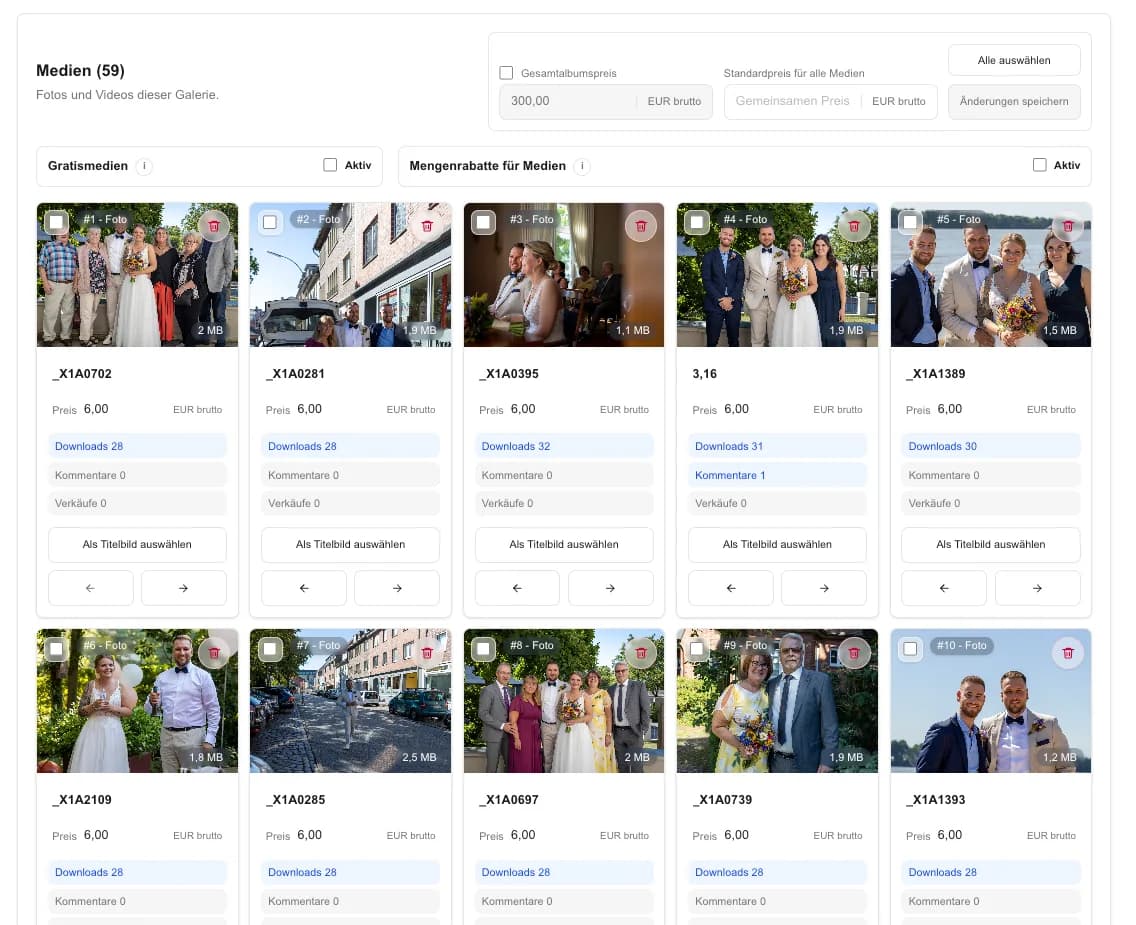Select photo #6 checkbox
Screen dimensions: 1136x925
tap(57, 648)
